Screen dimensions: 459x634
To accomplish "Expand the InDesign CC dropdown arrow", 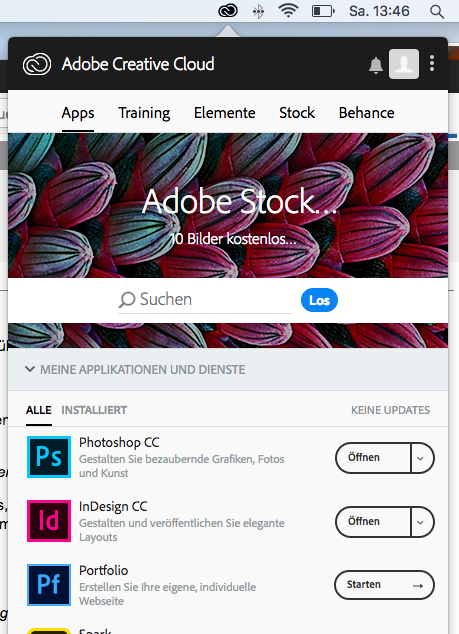I will (x=422, y=522).
